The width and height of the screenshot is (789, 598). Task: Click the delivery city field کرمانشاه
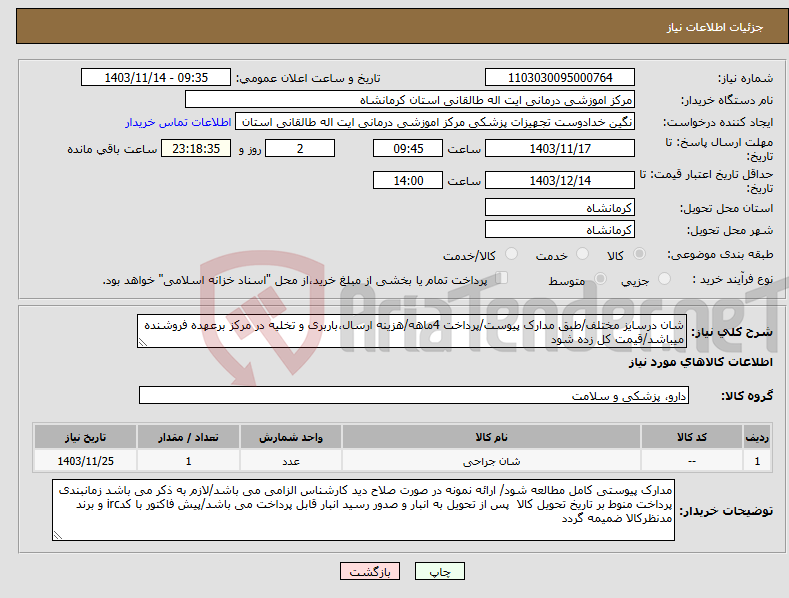tap(560, 230)
